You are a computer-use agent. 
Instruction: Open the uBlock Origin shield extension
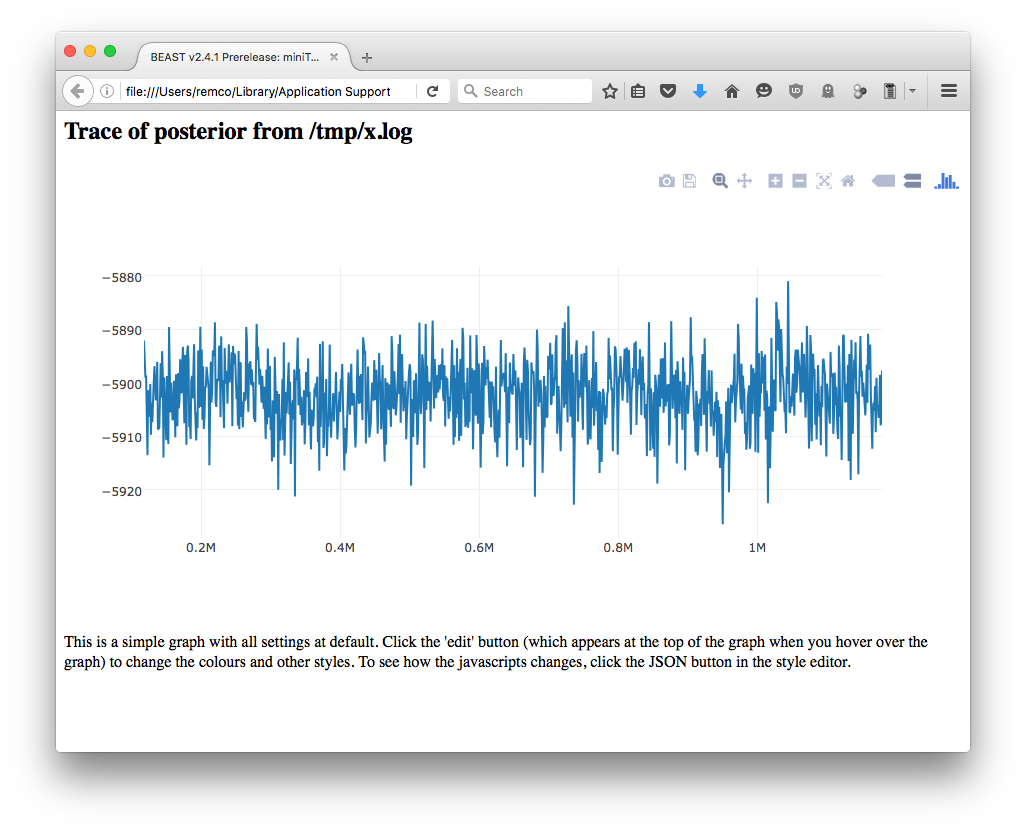click(x=796, y=92)
